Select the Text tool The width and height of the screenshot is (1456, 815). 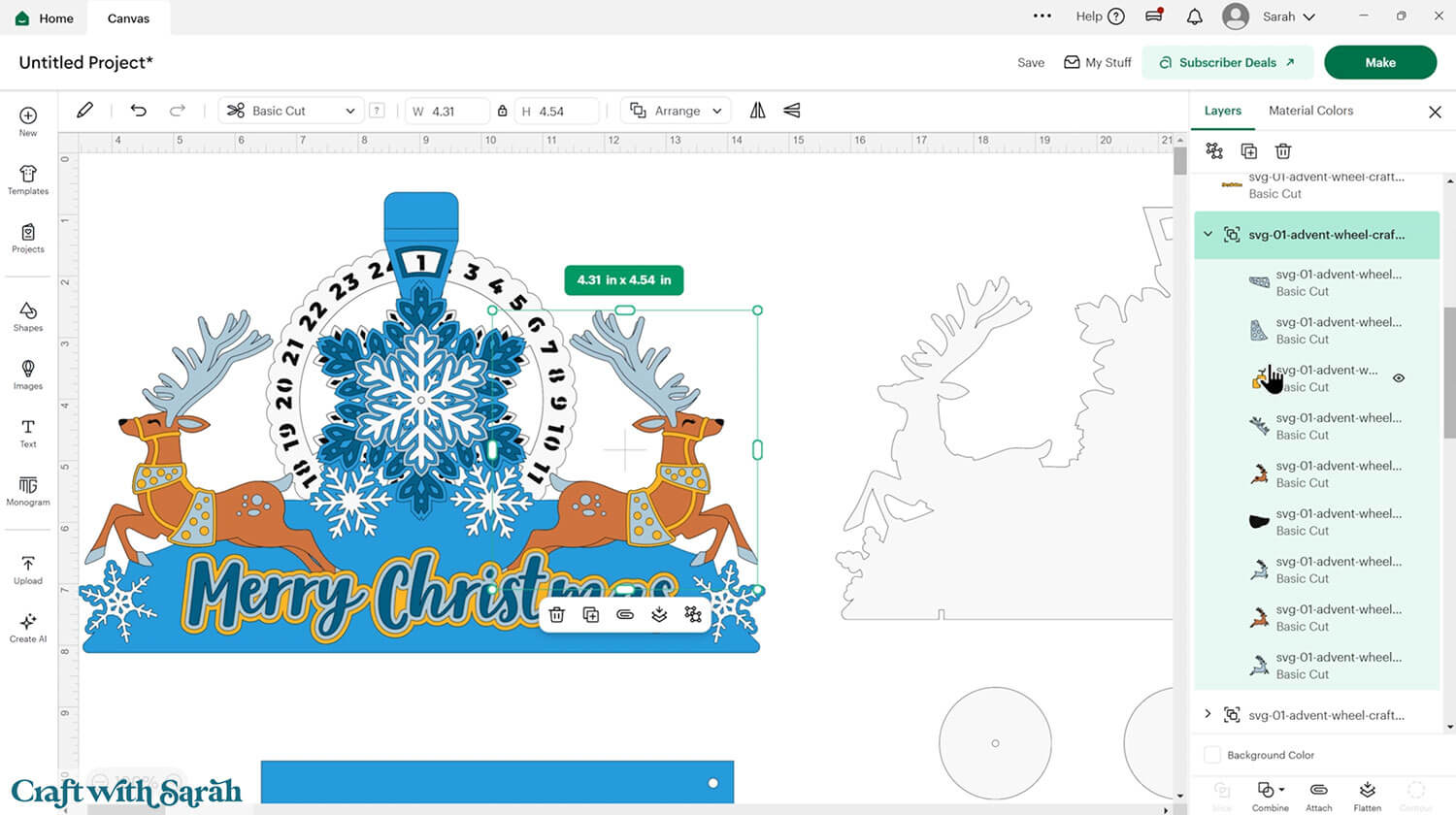(x=28, y=433)
